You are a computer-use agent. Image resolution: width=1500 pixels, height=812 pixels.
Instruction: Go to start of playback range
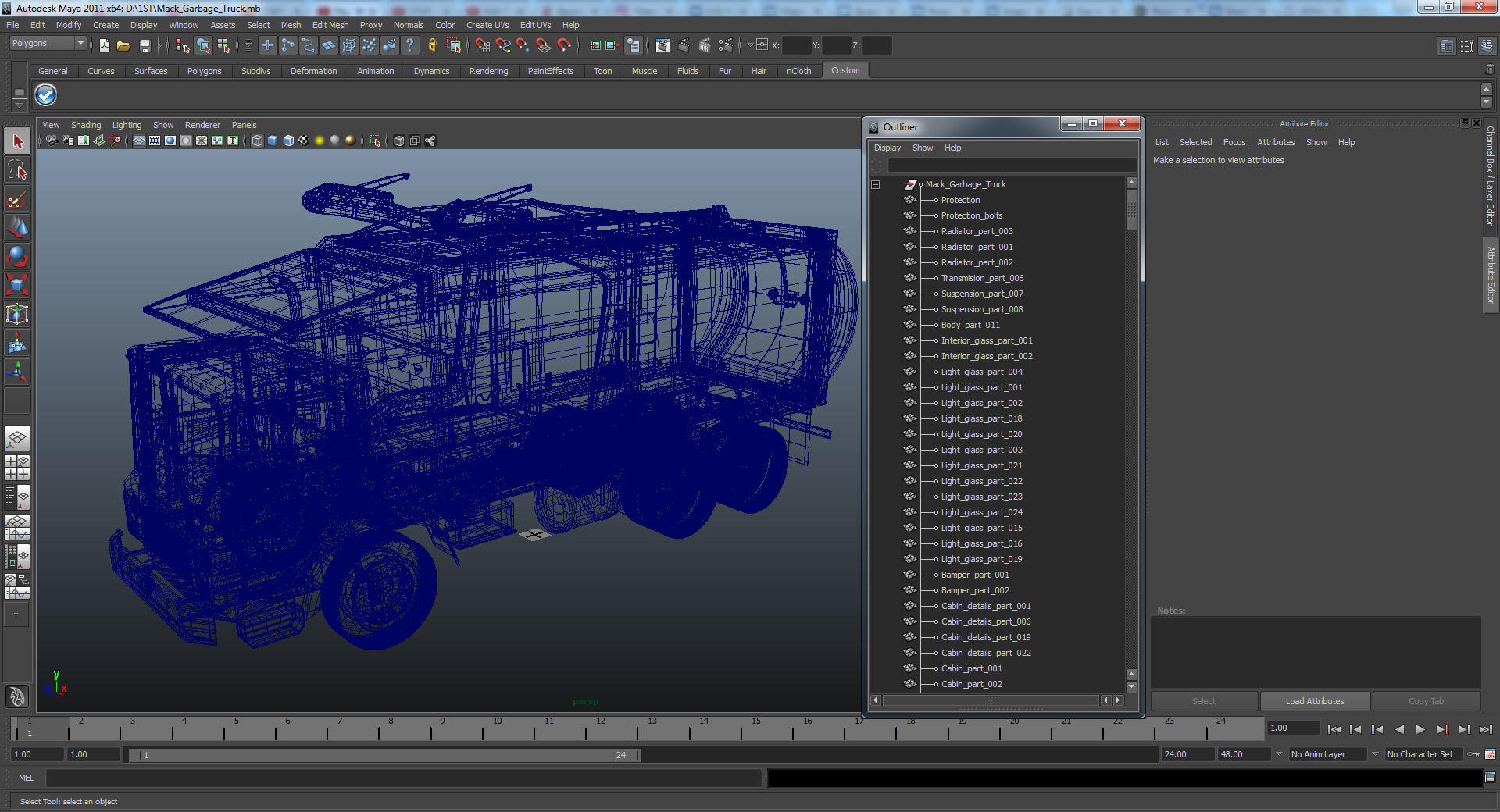(x=1334, y=729)
